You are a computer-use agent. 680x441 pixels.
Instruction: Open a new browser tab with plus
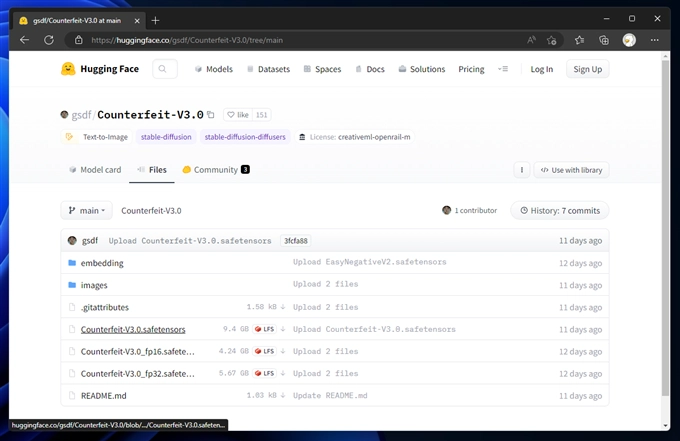click(x=155, y=20)
